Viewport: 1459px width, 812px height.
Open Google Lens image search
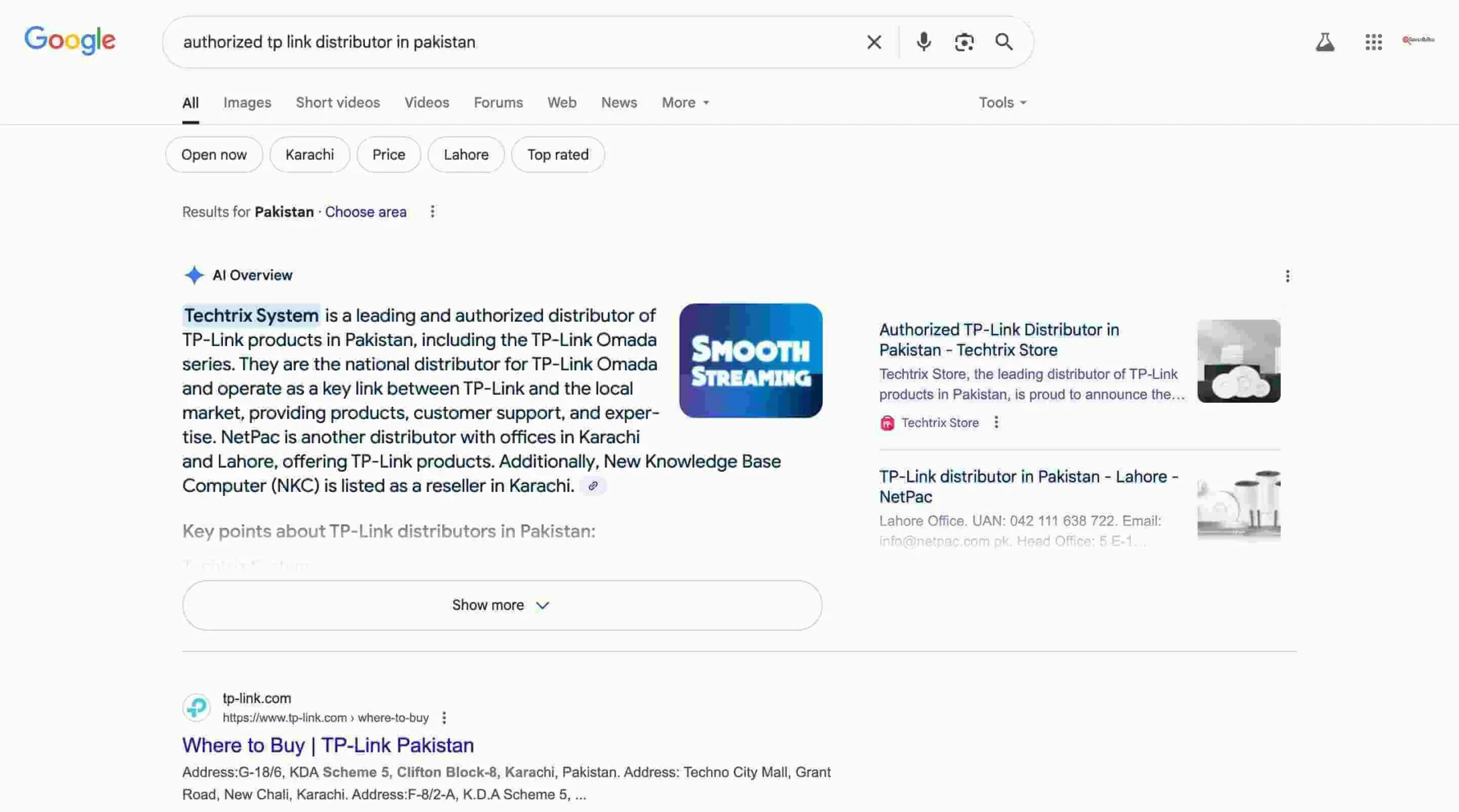(964, 42)
